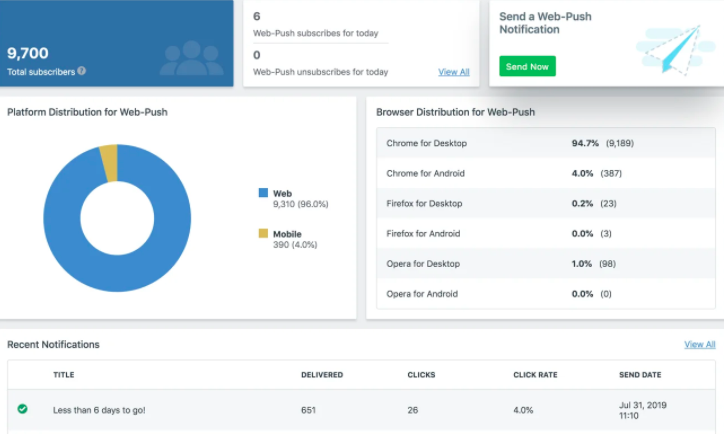Click the group people icon in subscribers card
This screenshot has height=434, width=724.
[x=192, y=58]
